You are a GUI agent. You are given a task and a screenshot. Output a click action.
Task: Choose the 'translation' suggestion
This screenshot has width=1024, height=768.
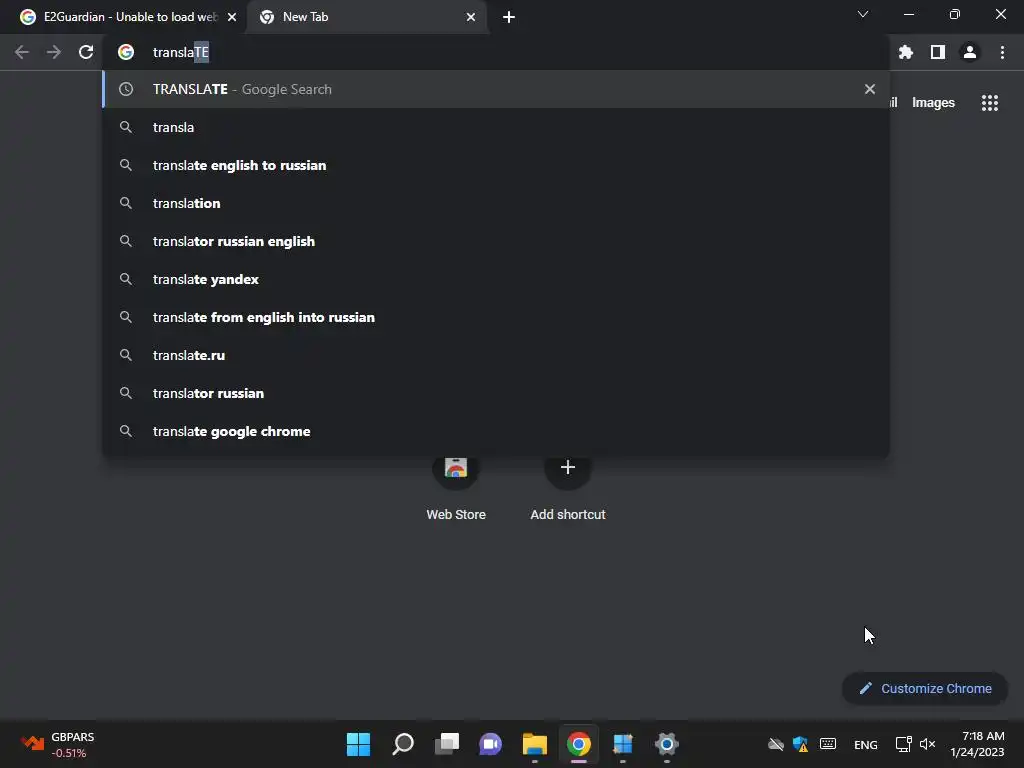(x=496, y=203)
